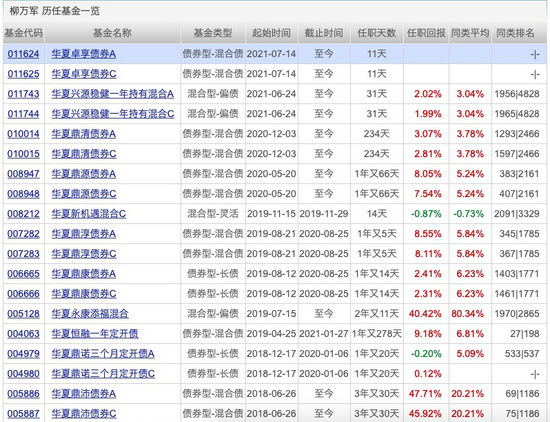Viewport: 550px width, 422px height.
Task: Open fund code link 011624
Action: [23, 54]
